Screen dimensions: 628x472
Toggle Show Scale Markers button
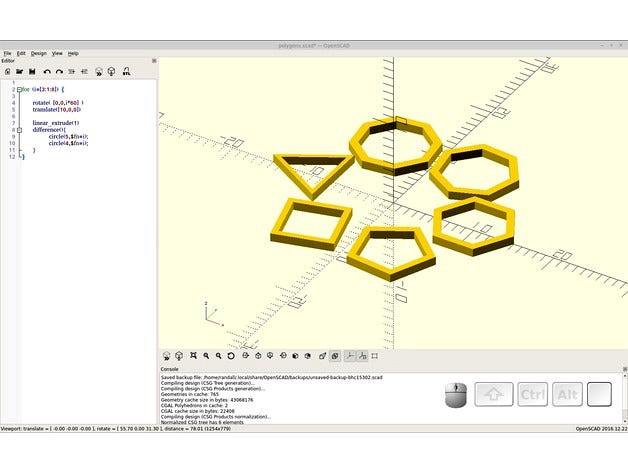point(362,356)
